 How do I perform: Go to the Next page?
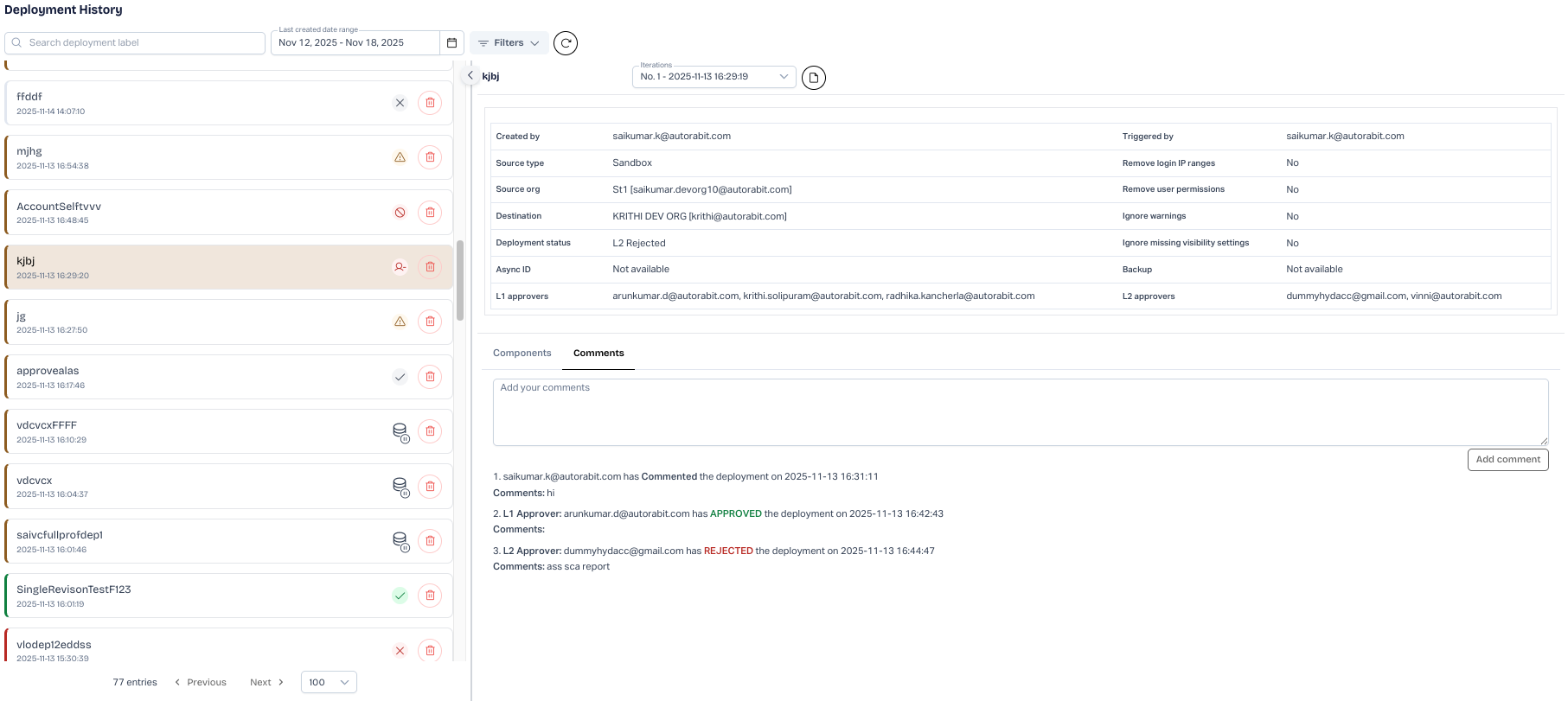click(x=266, y=682)
